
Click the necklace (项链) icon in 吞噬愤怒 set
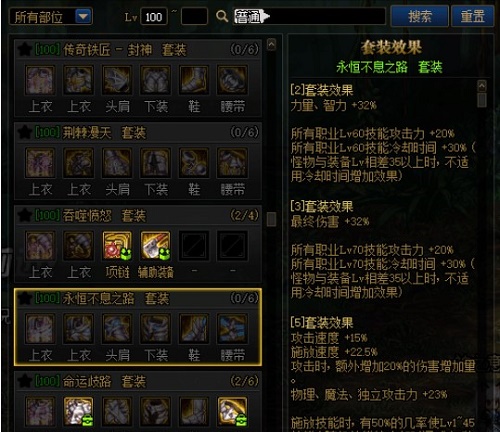(x=117, y=246)
